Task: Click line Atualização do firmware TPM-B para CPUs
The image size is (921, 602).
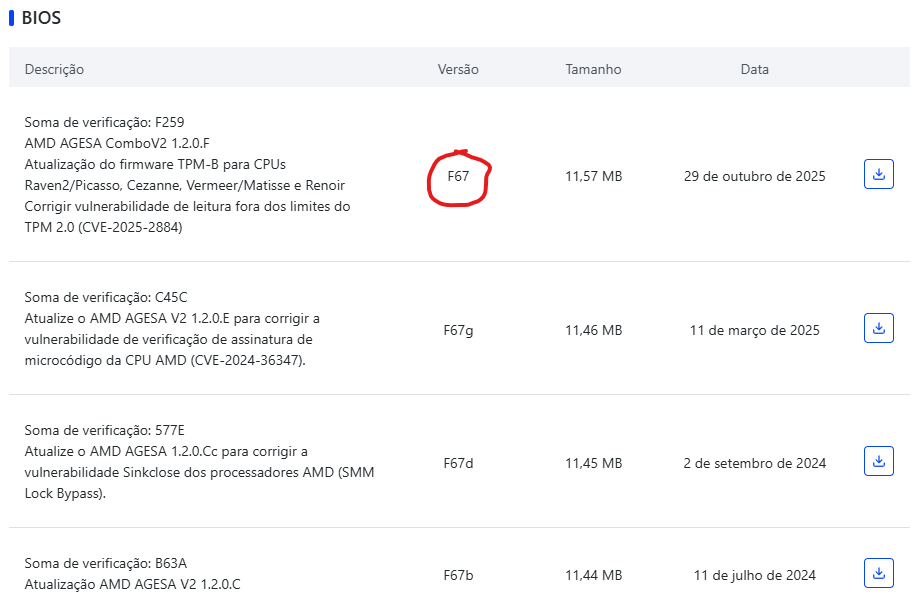Action: [x=155, y=164]
